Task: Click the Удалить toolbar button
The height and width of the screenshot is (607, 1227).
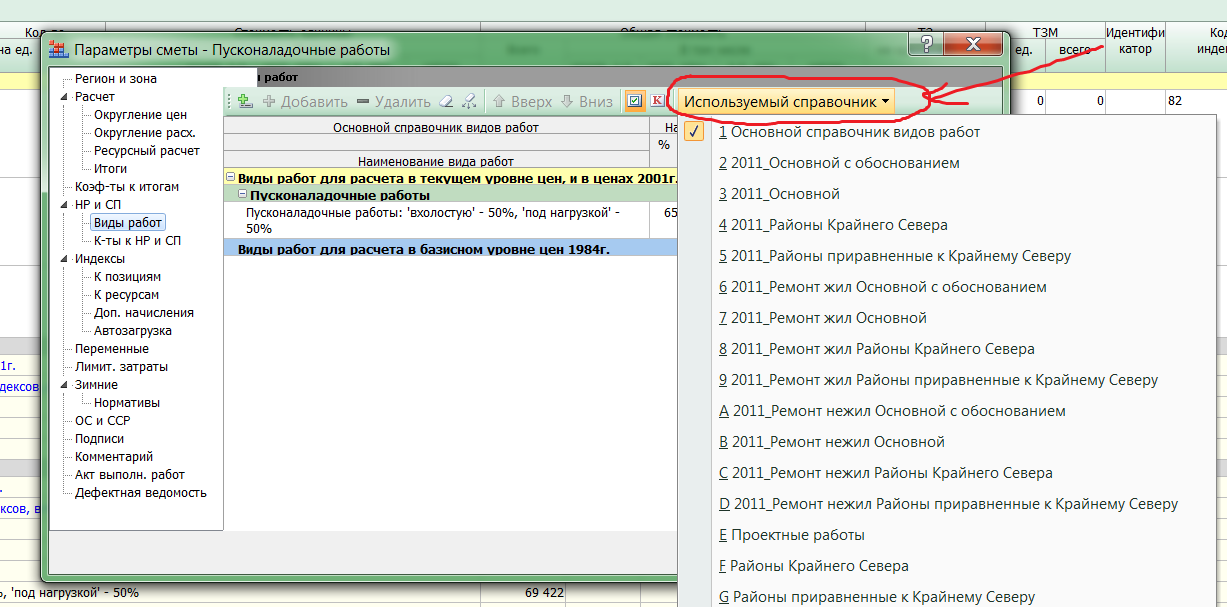Action: pos(393,101)
